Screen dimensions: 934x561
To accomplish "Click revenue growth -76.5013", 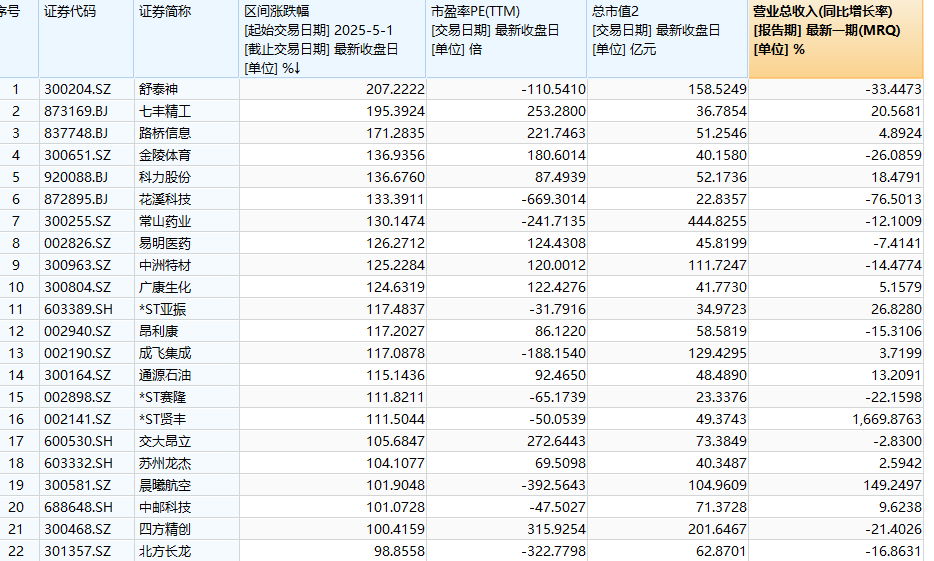I will coord(893,200).
